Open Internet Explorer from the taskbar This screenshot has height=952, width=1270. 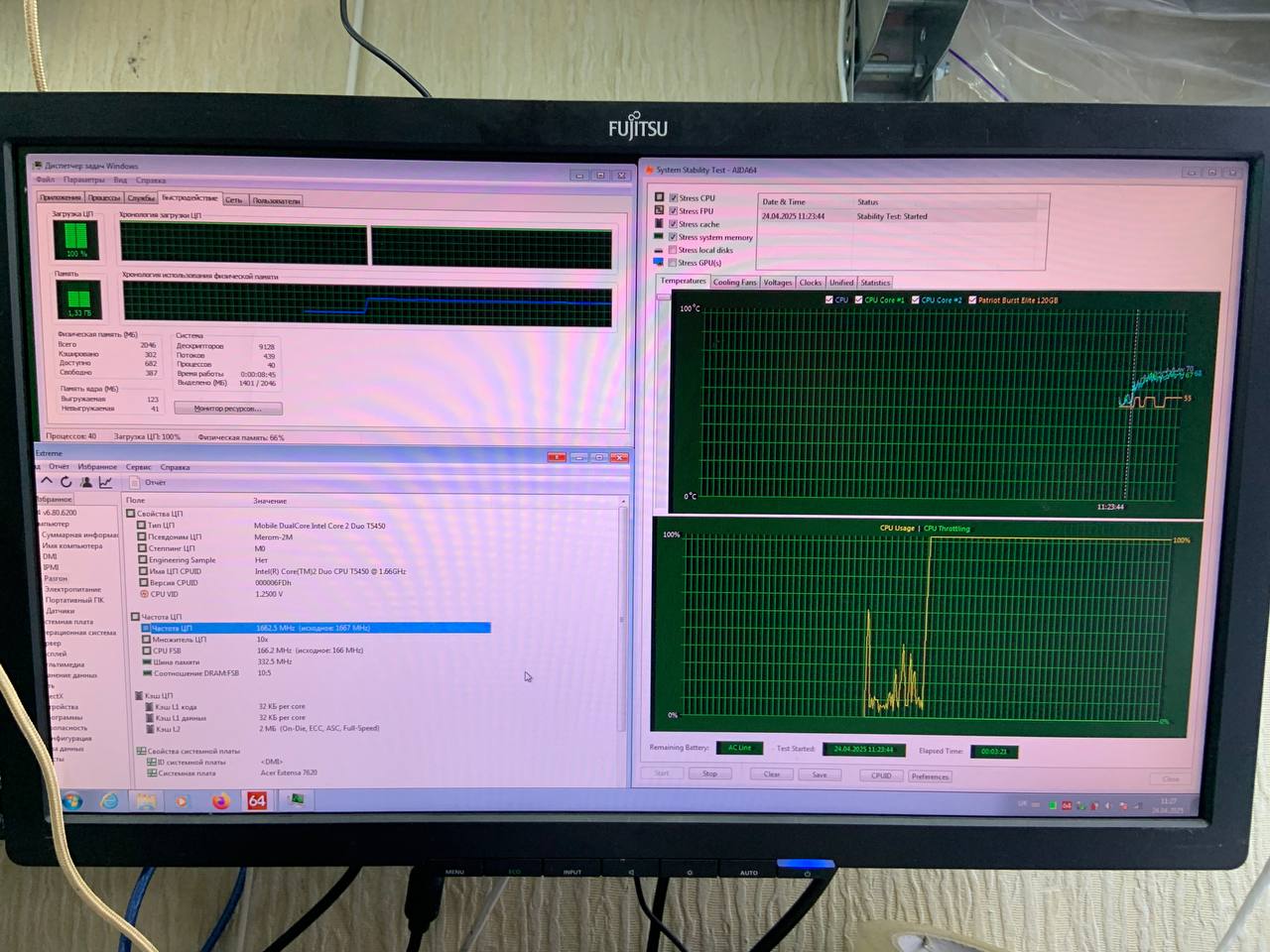pos(109,801)
